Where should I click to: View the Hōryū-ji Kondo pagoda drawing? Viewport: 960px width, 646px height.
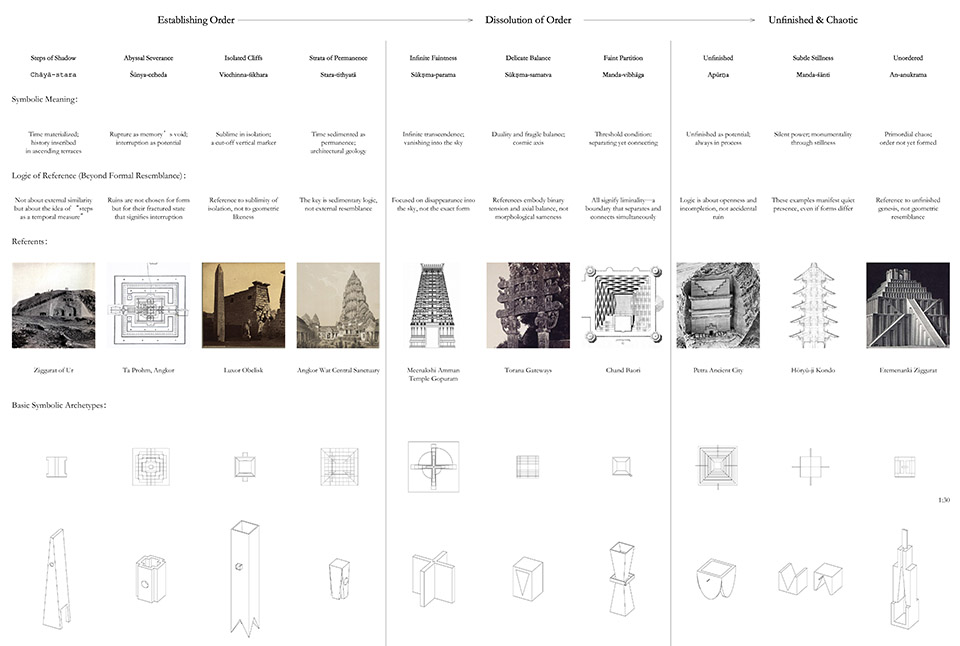[x=811, y=306]
